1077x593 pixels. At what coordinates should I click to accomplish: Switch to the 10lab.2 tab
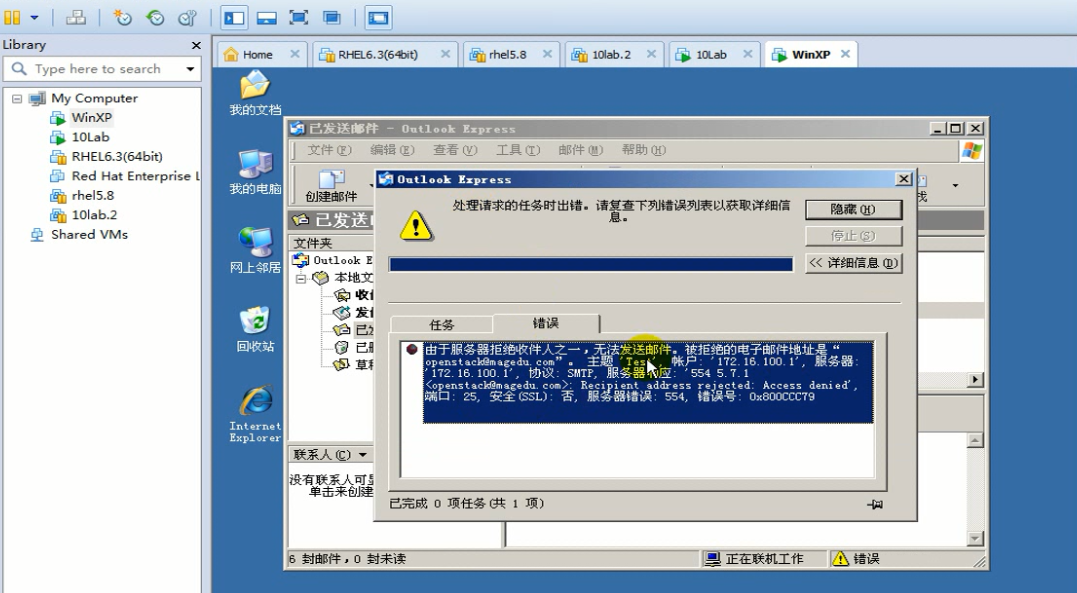(x=611, y=54)
